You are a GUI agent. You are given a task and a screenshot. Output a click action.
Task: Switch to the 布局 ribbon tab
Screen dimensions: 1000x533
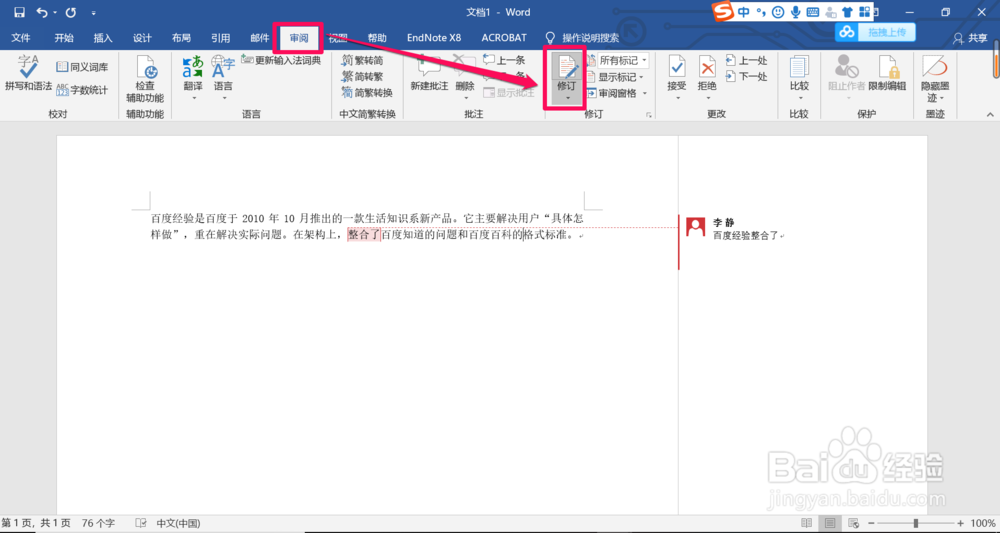pyautogui.click(x=181, y=38)
